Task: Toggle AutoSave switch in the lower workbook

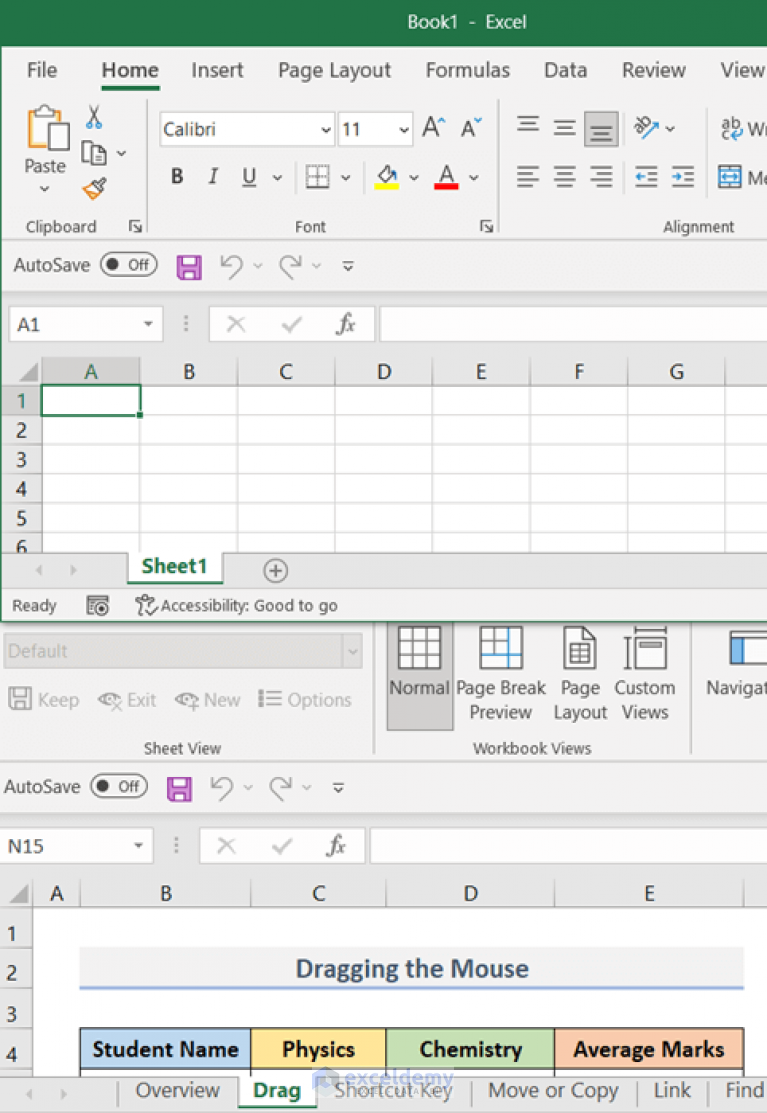Action: tap(118, 786)
